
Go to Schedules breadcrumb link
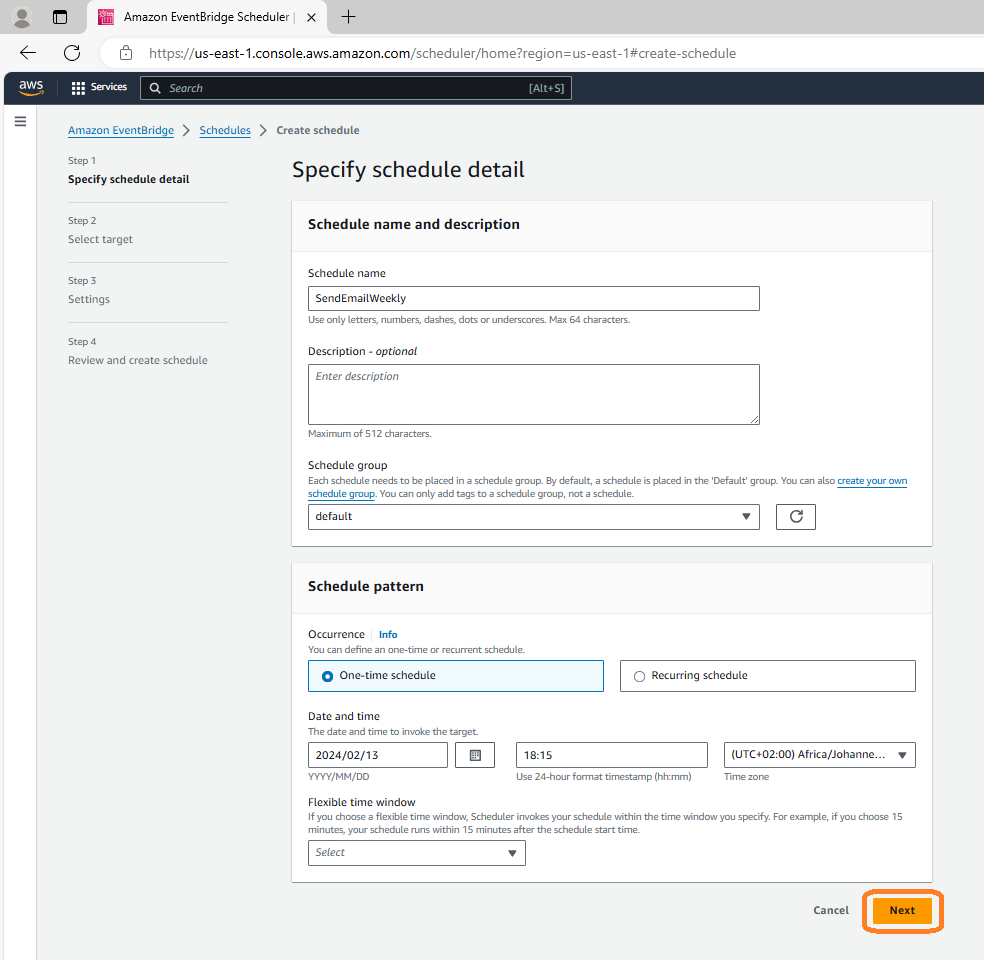[225, 130]
